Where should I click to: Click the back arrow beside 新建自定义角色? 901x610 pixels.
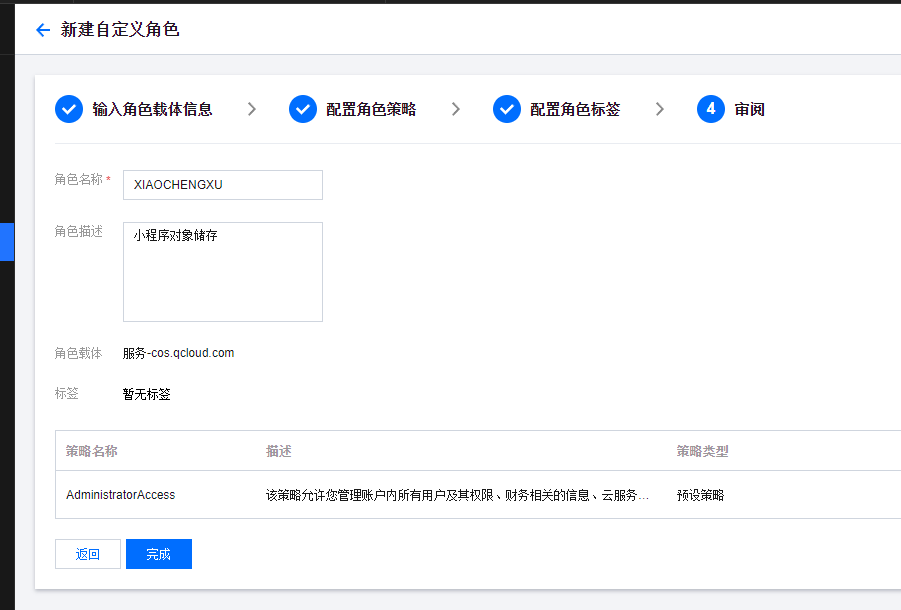click(x=42, y=30)
